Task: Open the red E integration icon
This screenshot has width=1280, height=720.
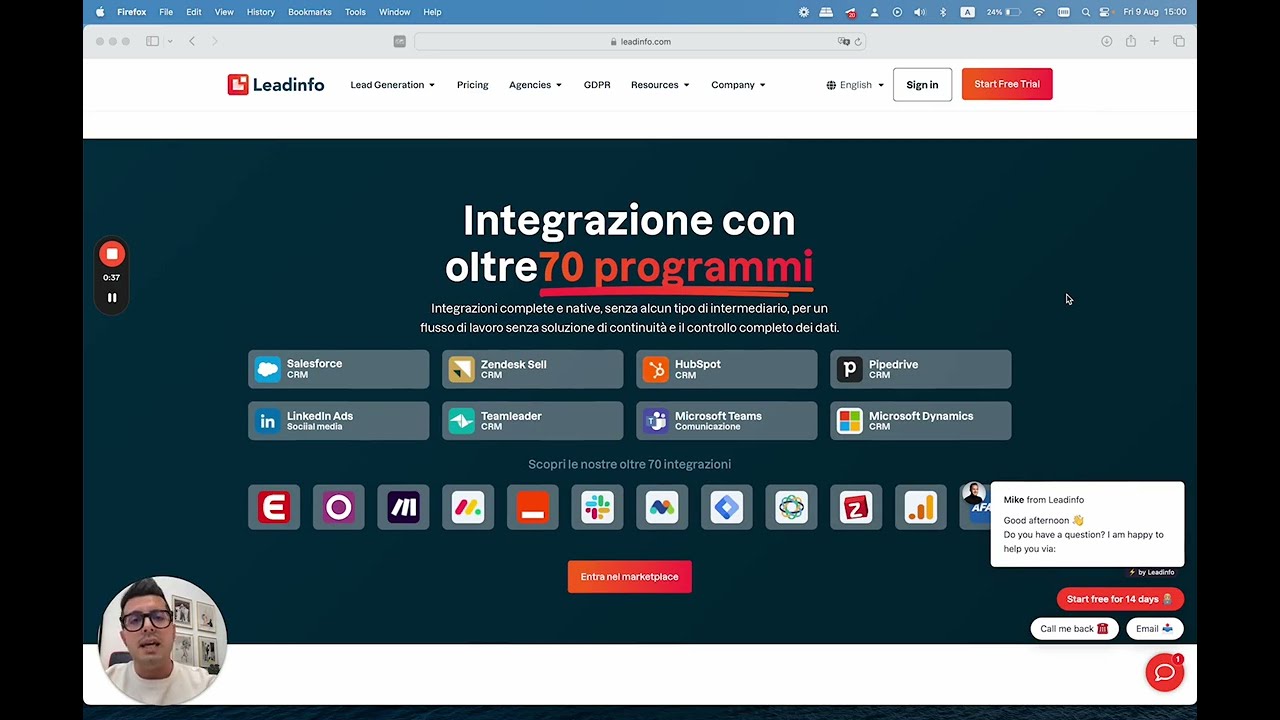Action: (274, 508)
